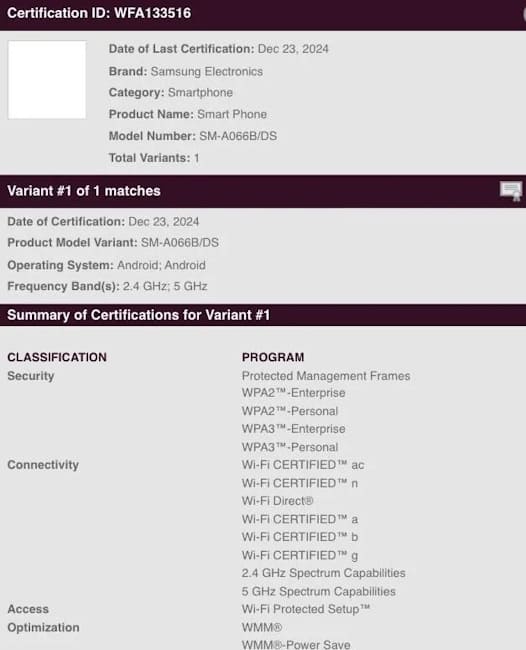Click the Wi-Fi Direct program entry
526x650 pixels.
tap(277, 501)
